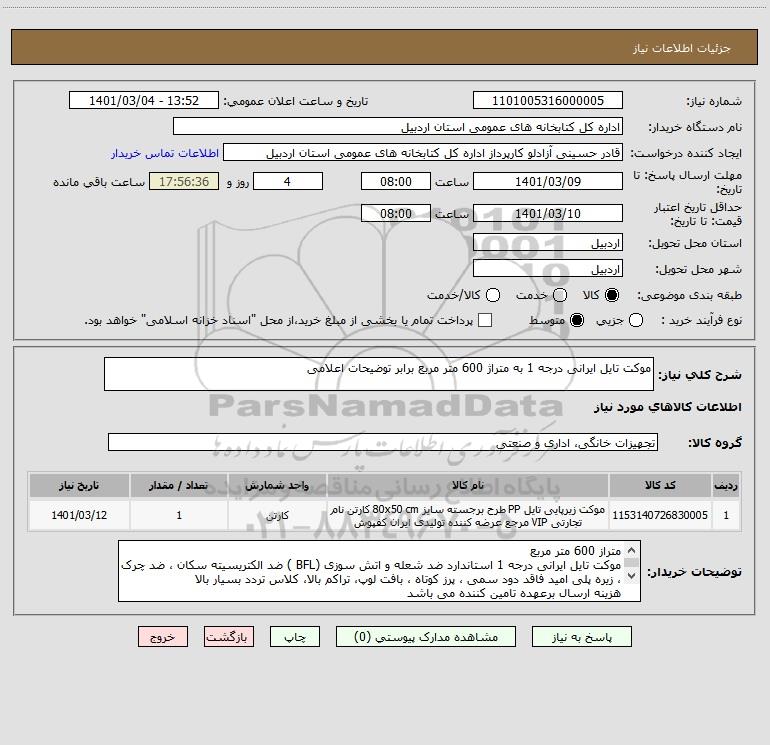This screenshot has height=745, width=770.
Task: Click the need date cell 1401/03/12
Action: [79, 515]
